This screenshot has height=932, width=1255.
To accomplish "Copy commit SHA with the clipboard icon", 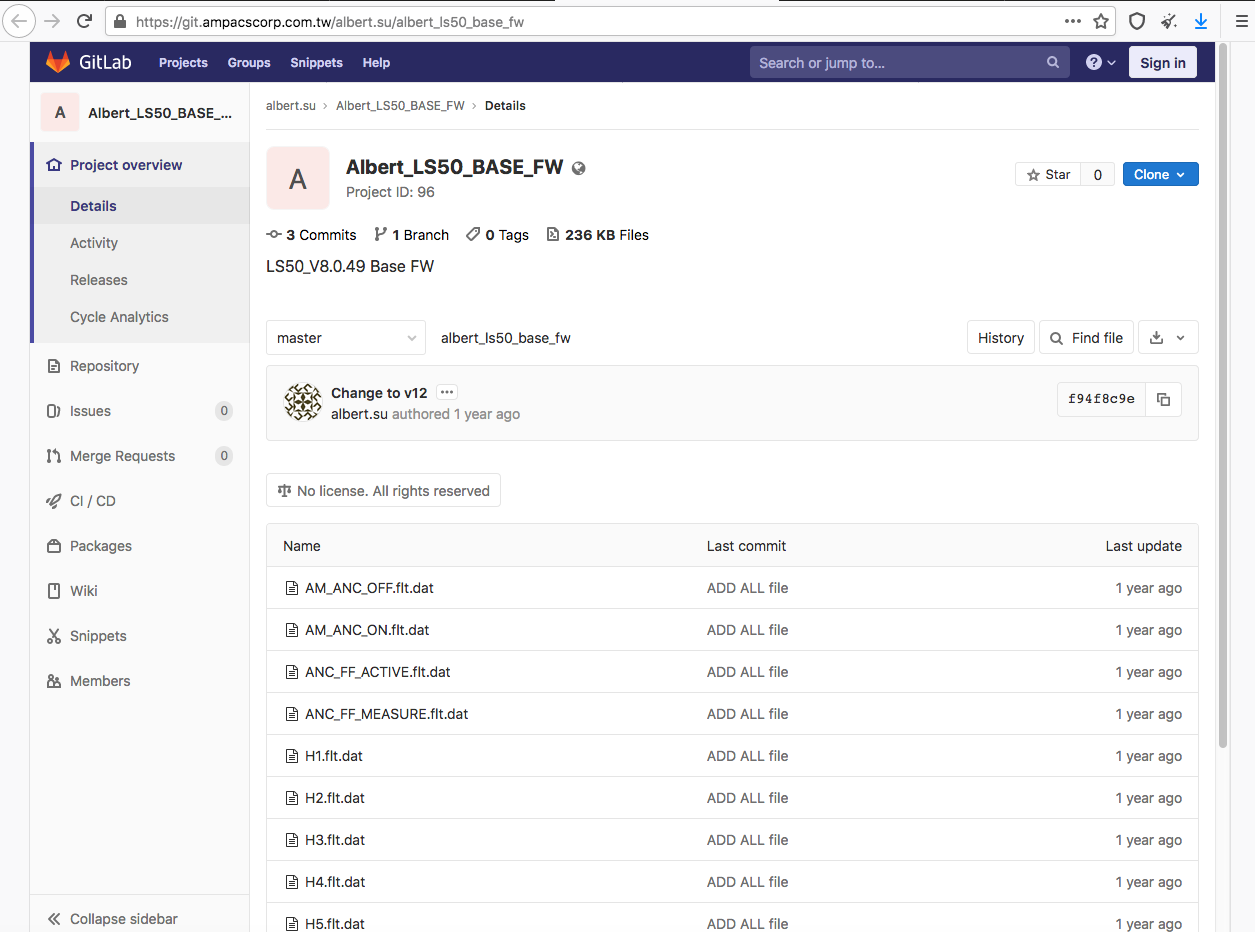I will point(1163,399).
